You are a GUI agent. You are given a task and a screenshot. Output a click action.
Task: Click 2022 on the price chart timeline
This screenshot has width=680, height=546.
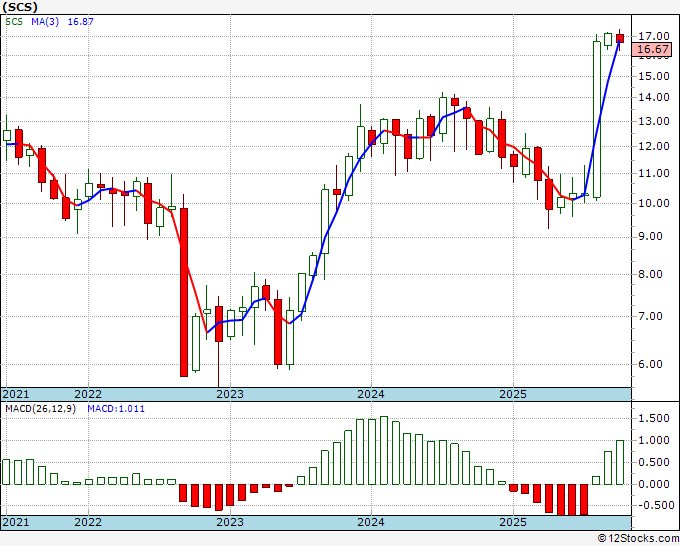point(88,394)
